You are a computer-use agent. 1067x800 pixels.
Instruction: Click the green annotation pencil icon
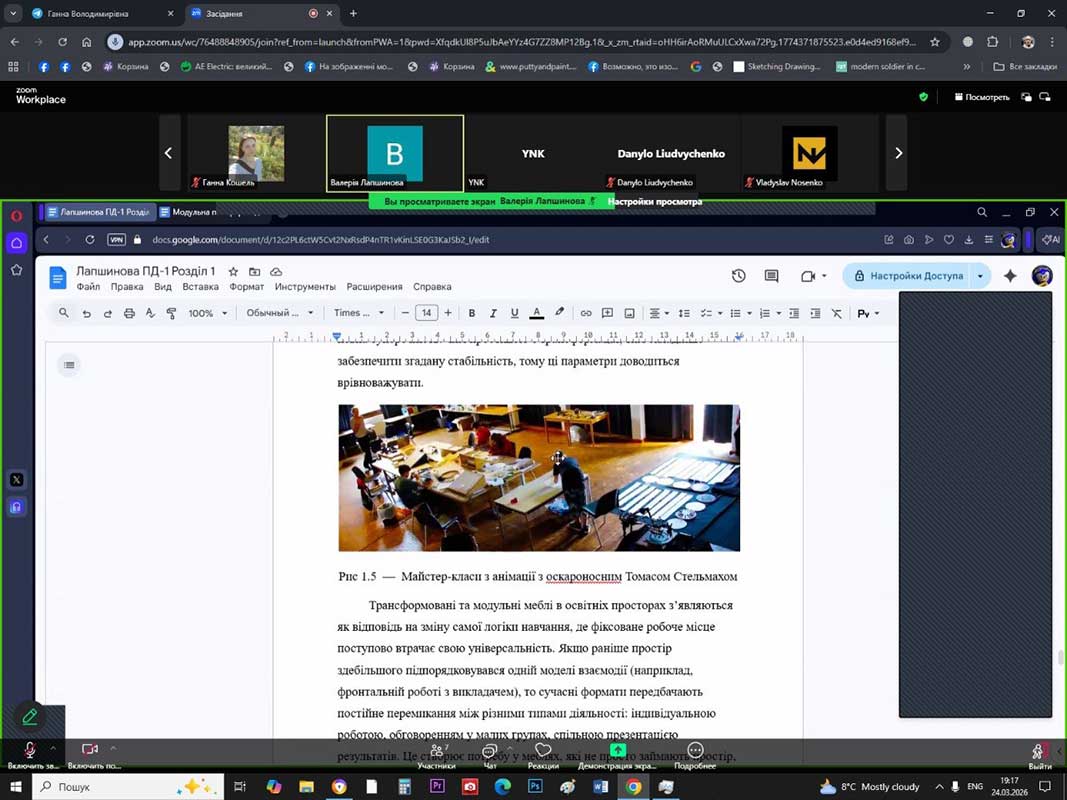(30, 717)
